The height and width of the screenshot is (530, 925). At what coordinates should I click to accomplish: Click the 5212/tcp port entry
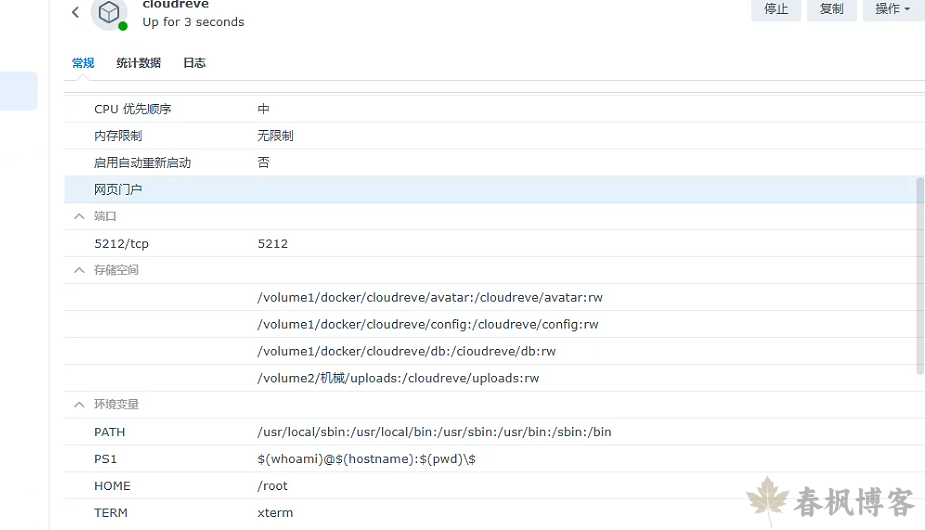122,244
